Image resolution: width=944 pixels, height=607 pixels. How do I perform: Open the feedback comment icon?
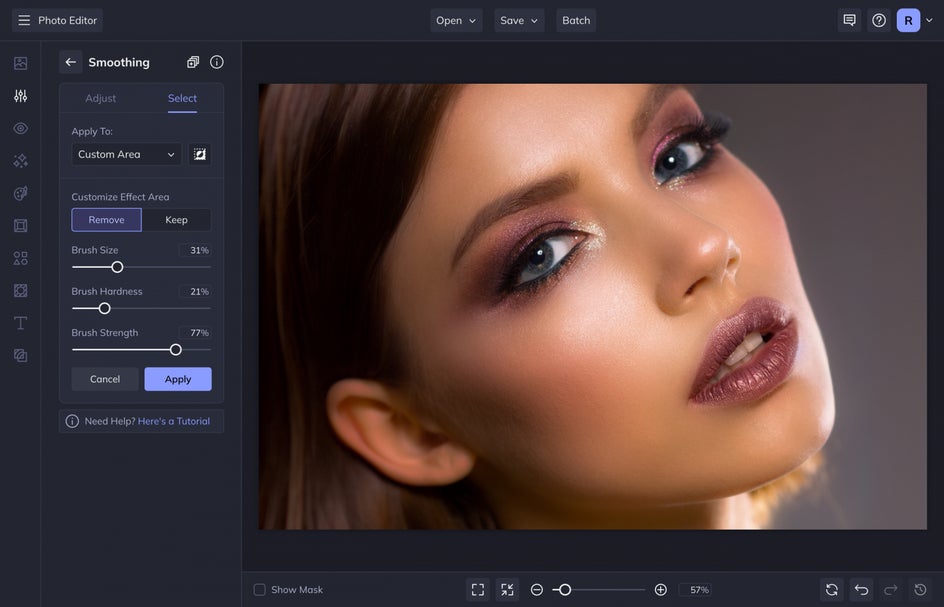[x=849, y=20]
